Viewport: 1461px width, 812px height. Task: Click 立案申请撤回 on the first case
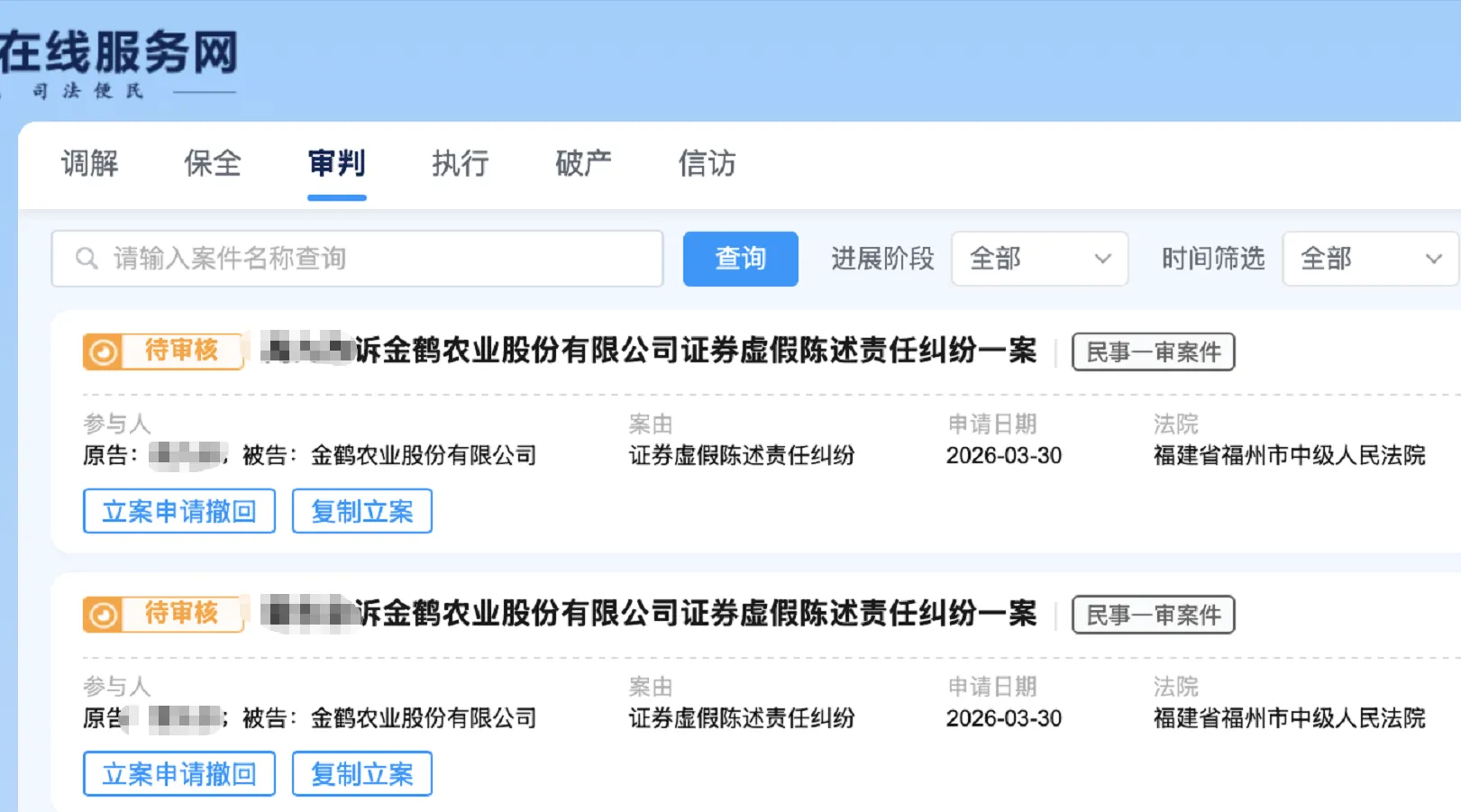coord(178,511)
